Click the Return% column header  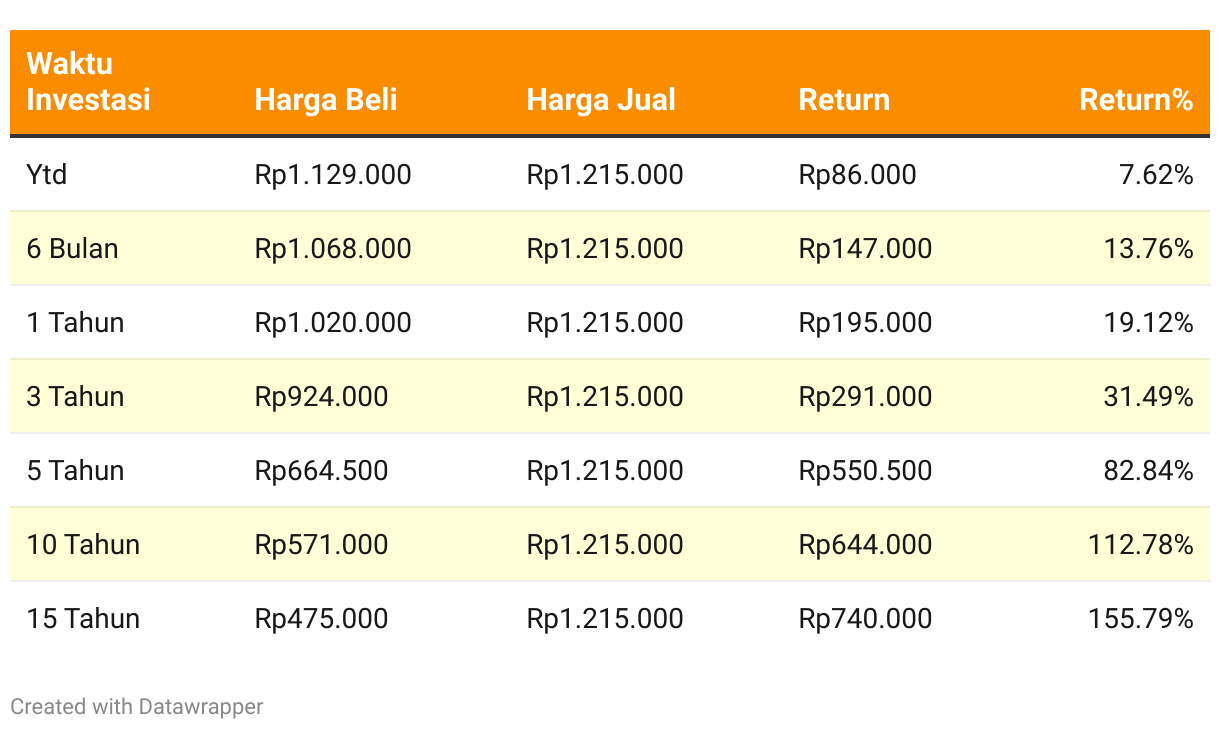click(x=1136, y=100)
